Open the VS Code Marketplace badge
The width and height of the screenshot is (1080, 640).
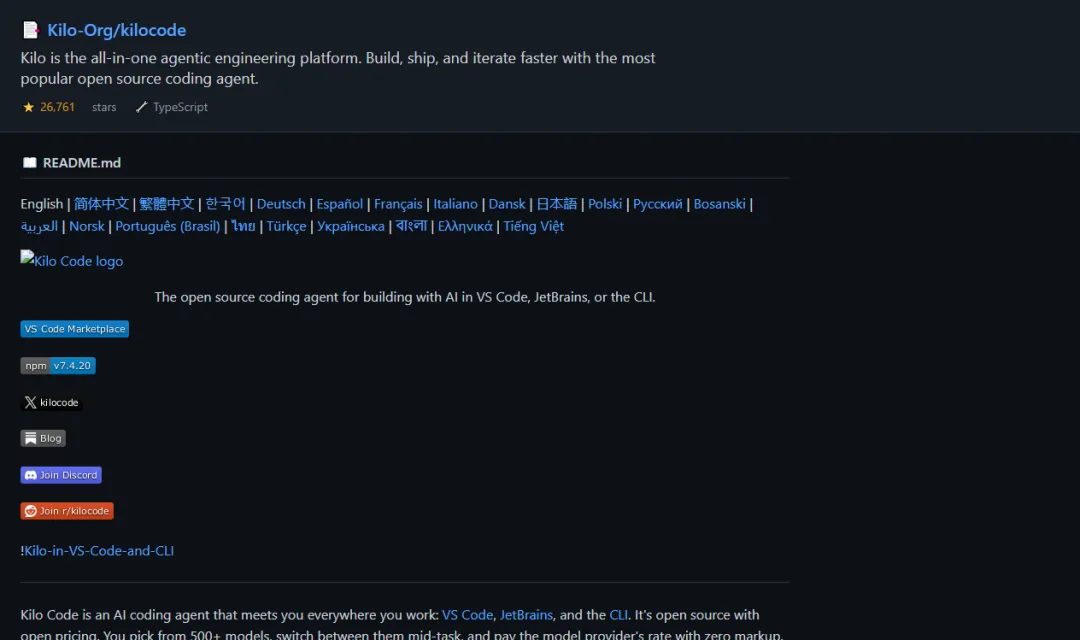[74, 329]
